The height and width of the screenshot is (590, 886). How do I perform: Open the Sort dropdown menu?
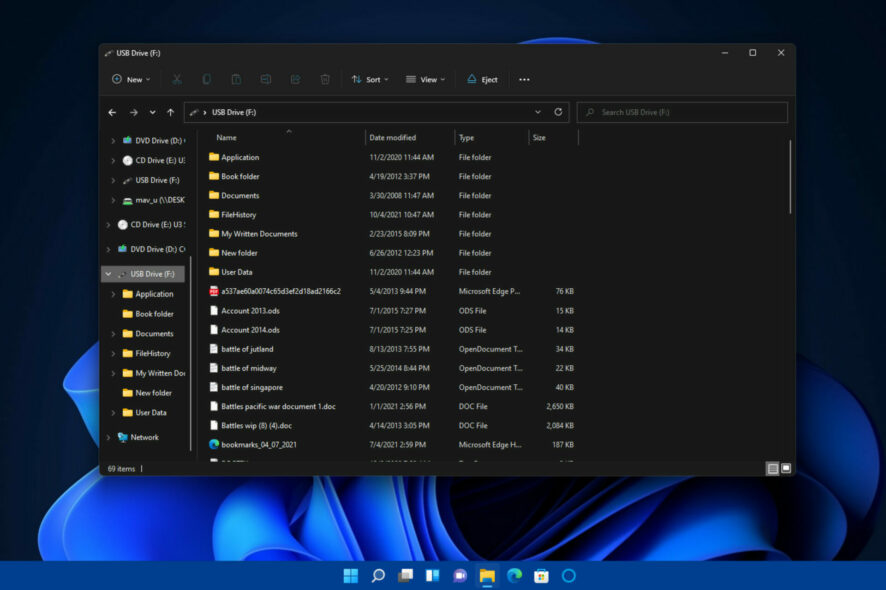(370, 80)
